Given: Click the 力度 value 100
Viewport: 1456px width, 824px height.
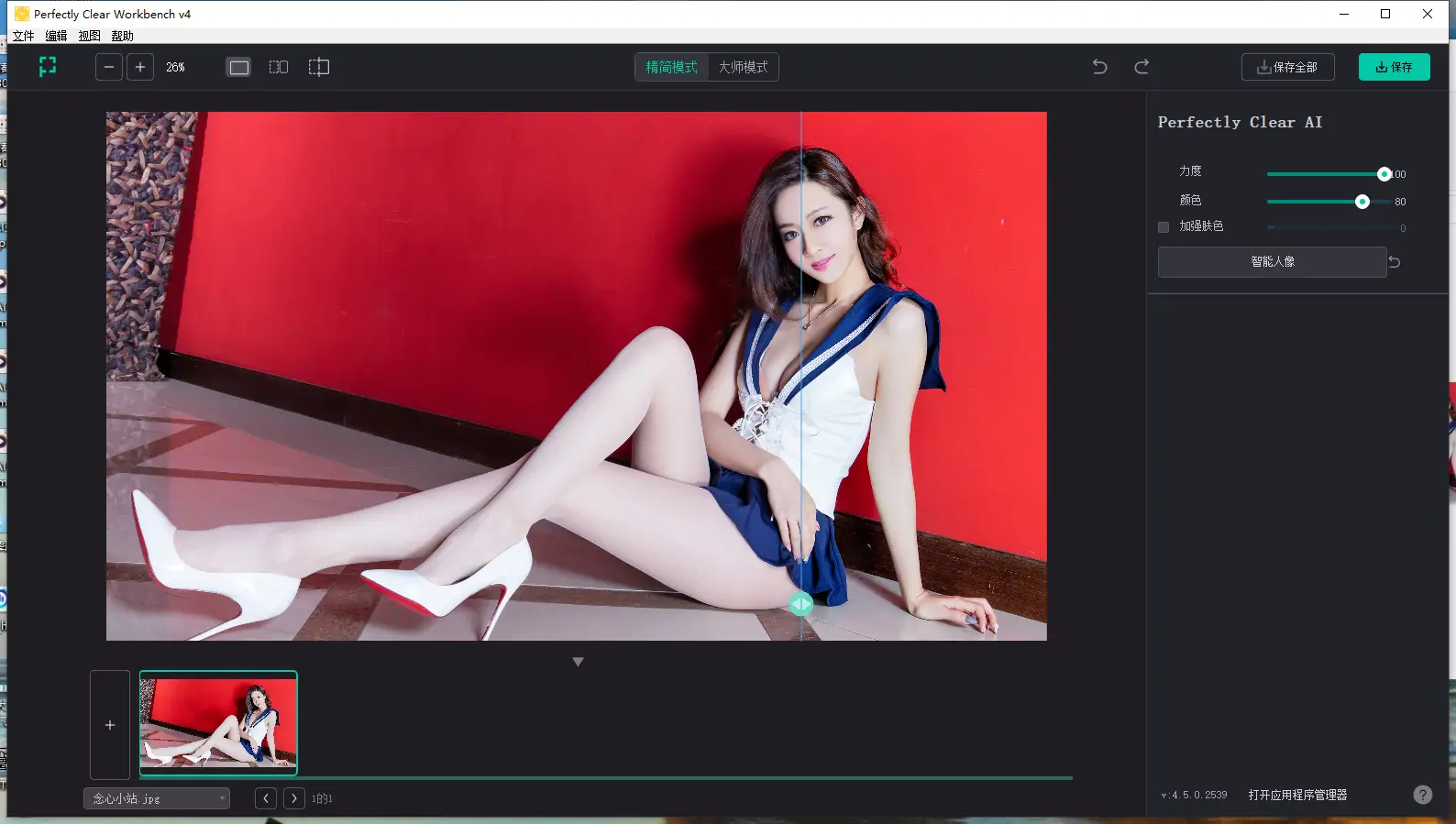Looking at the screenshot, I should coord(1399,174).
